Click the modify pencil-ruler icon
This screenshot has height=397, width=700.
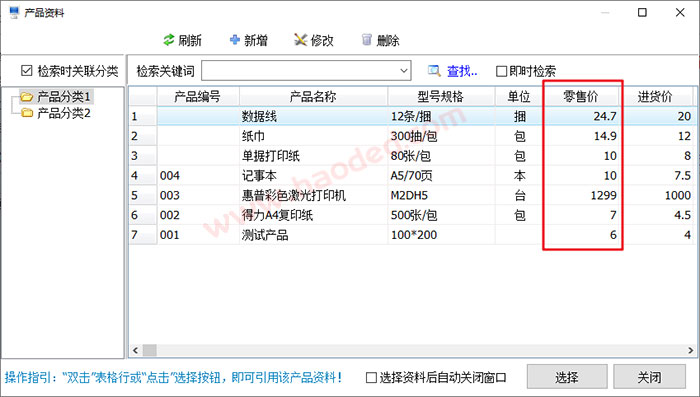click(300, 40)
